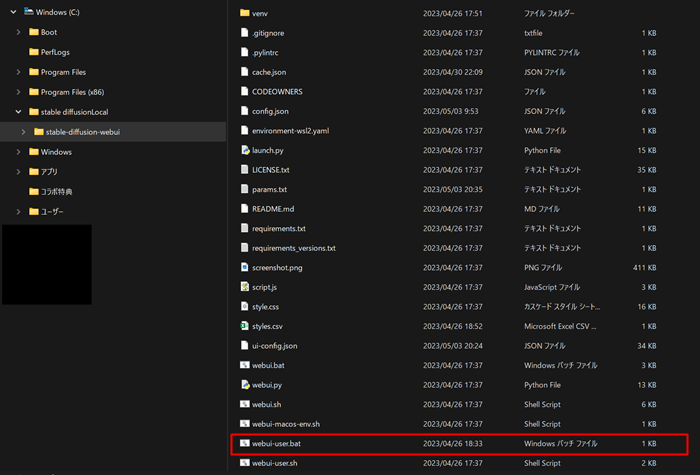This screenshot has width=700, height=475.
Task: Select the file name environment-wsl2.yaml
Action: [291, 130]
